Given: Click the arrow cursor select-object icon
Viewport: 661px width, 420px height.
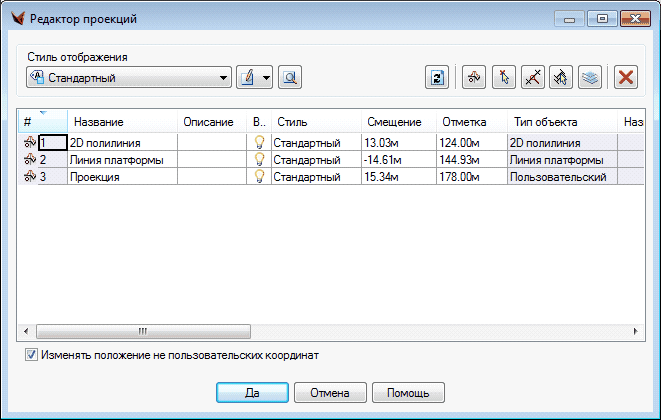Looking at the screenshot, I should pyautogui.click(x=505, y=77).
